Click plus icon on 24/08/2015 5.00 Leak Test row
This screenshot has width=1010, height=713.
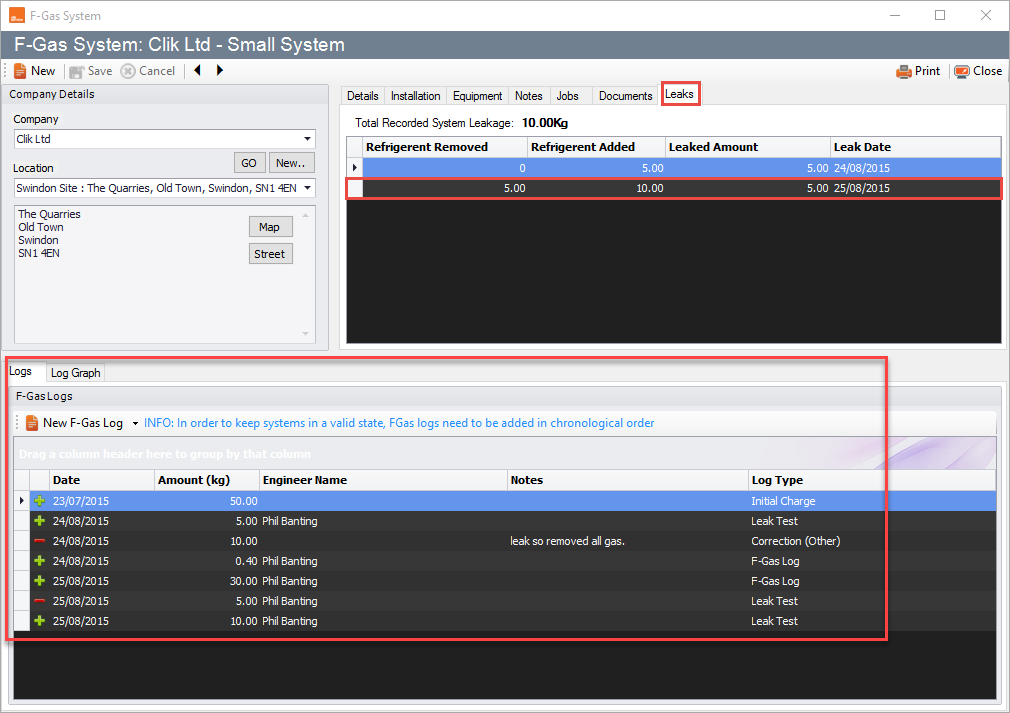[40, 521]
